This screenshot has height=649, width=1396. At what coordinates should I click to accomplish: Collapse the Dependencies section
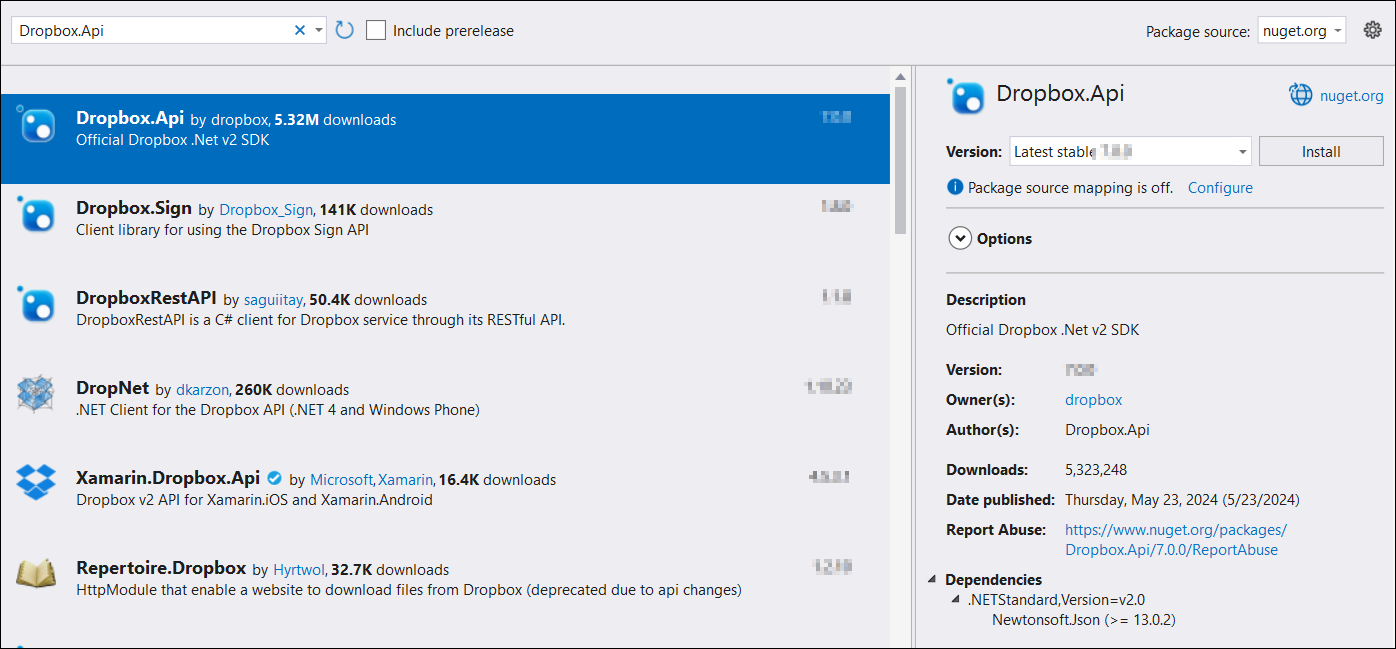tap(933, 579)
